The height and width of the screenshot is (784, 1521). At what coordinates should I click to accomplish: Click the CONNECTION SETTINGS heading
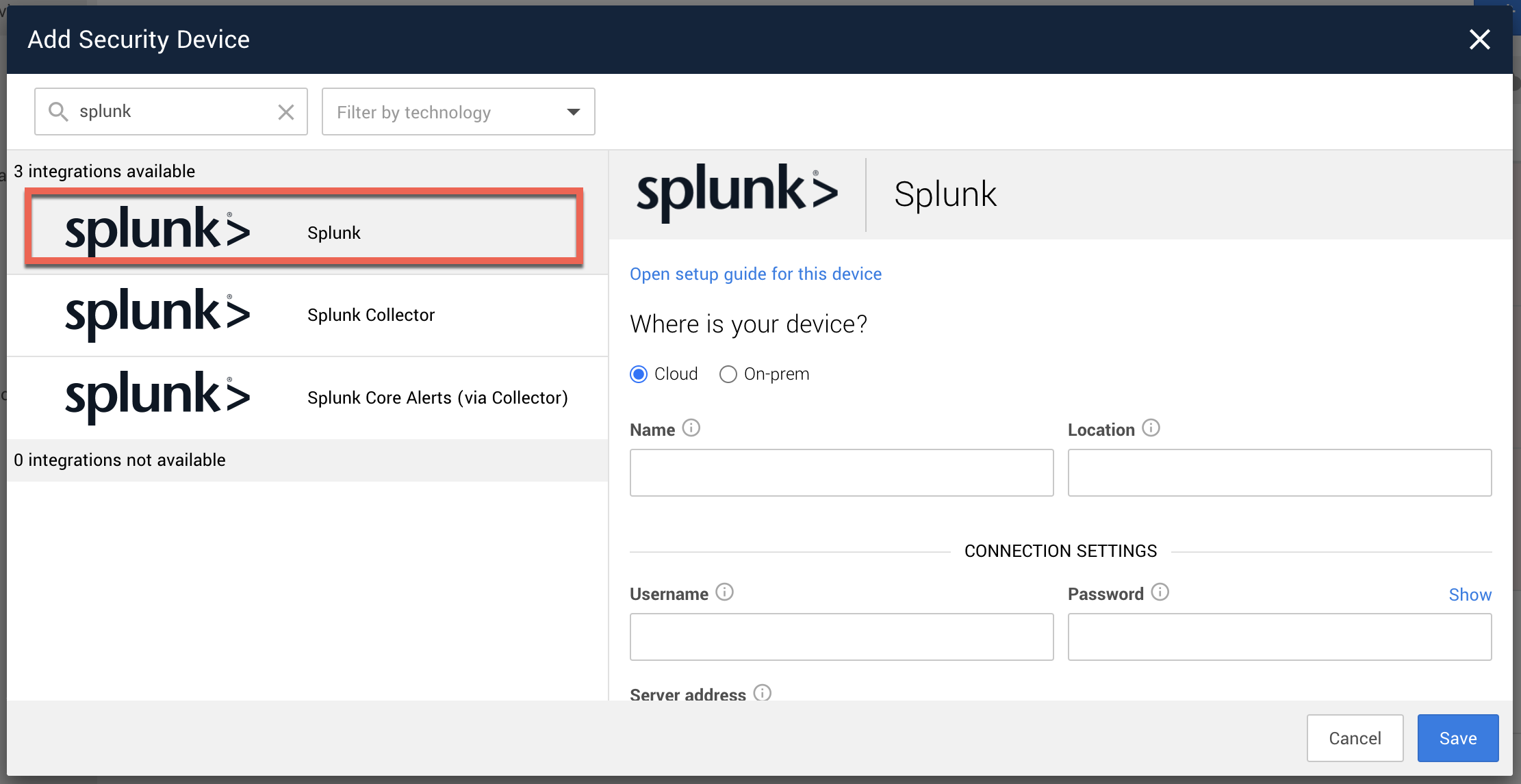1060,551
